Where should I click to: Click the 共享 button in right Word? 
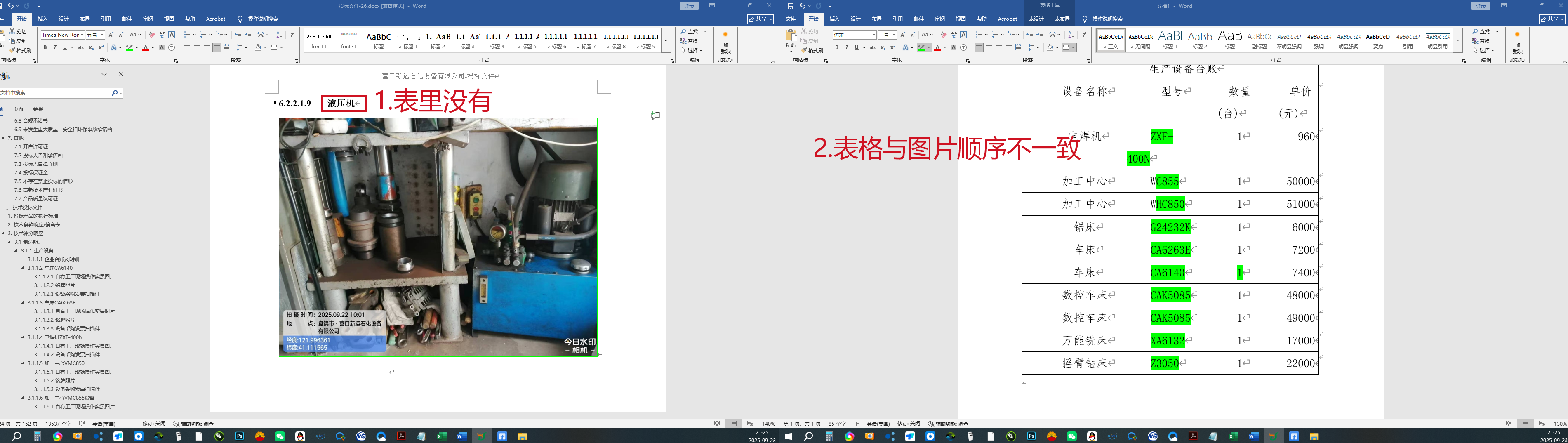[1552, 19]
